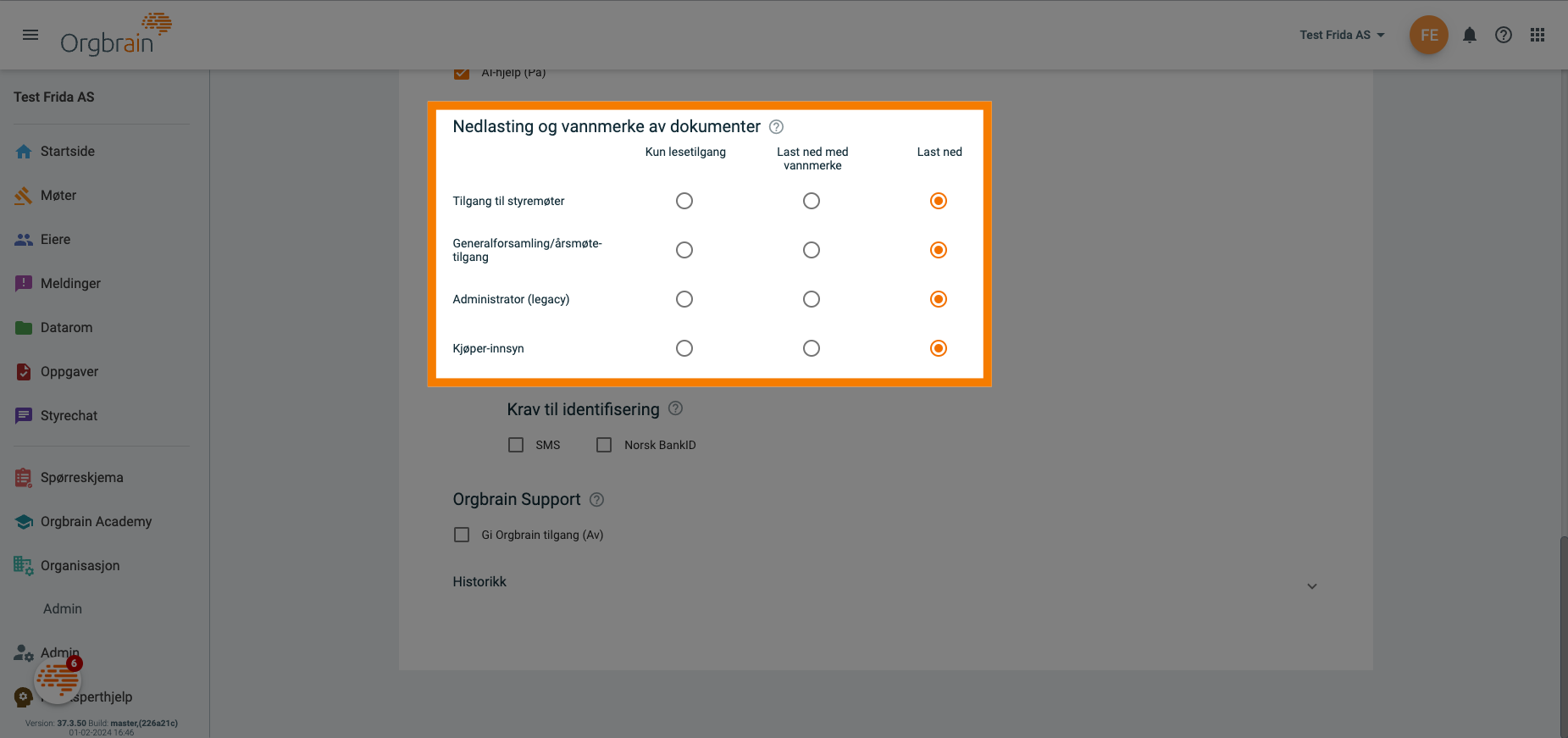Click the Oppgaver task icon

[x=24, y=372]
